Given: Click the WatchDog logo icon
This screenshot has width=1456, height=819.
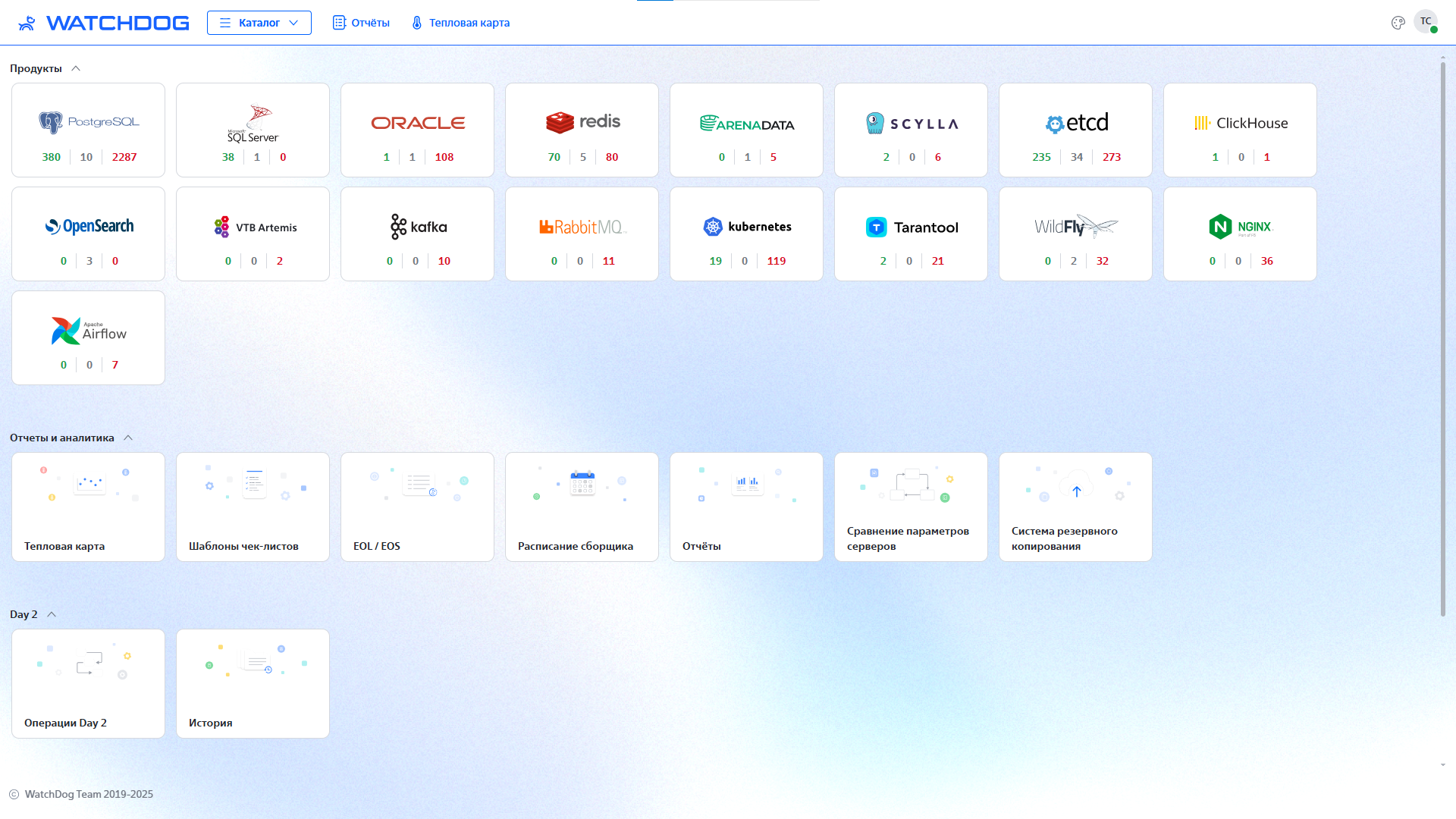Looking at the screenshot, I should pyautogui.click(x=27, y=23).
